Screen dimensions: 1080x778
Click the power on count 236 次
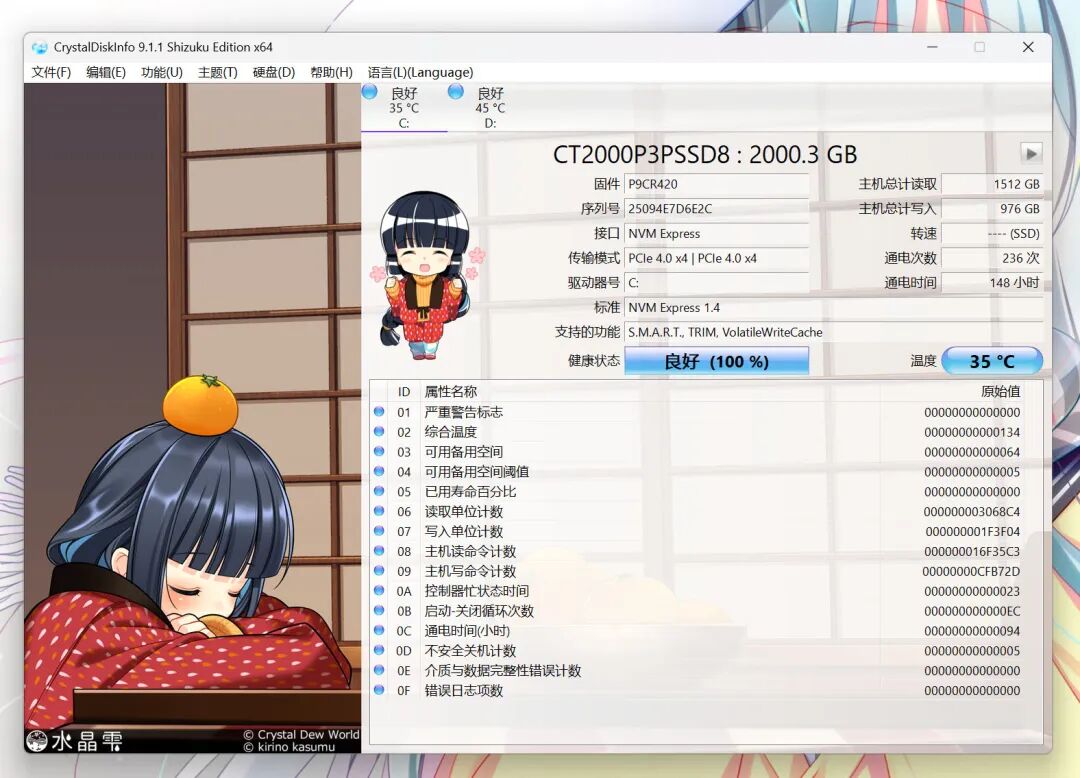pyautogui.click(x=992, y=258)
